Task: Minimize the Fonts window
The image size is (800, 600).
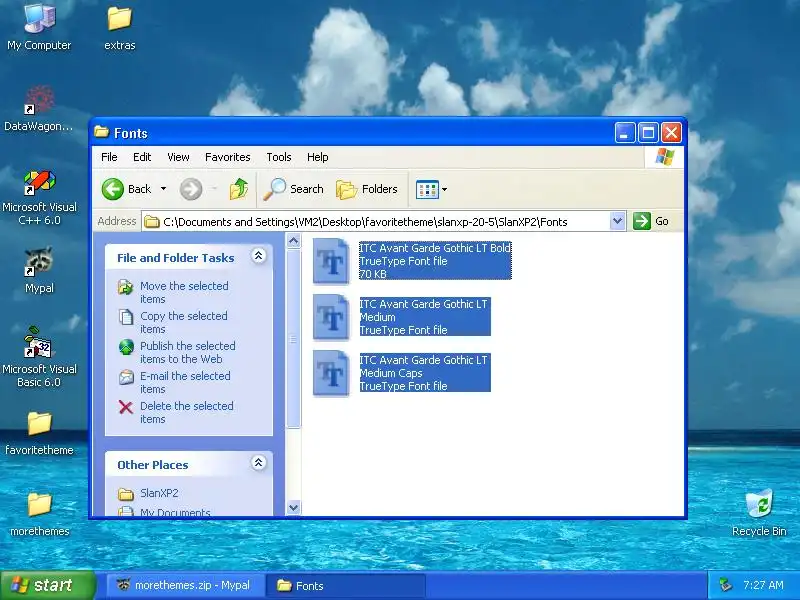Action: point(625,133)
